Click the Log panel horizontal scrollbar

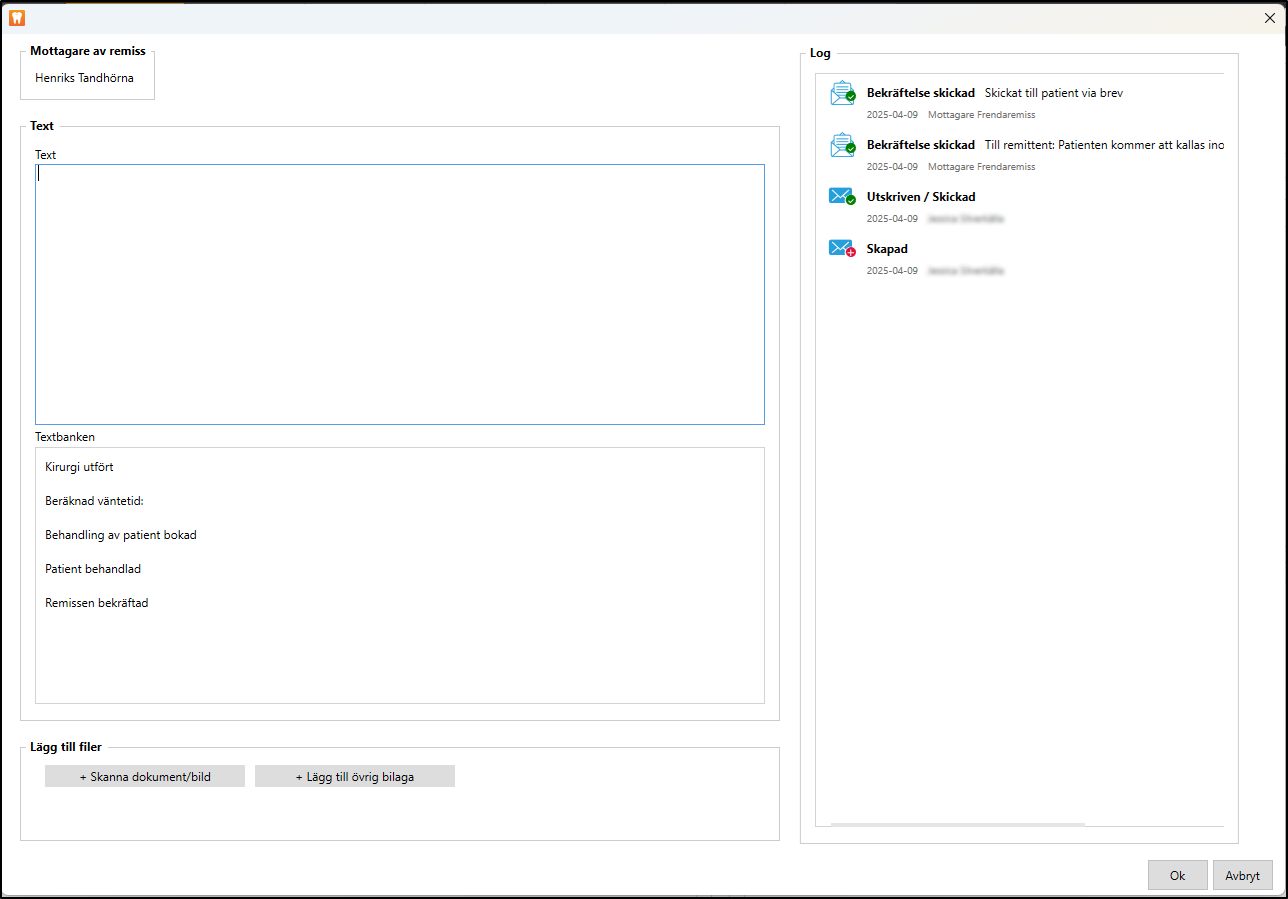(958, 825)
